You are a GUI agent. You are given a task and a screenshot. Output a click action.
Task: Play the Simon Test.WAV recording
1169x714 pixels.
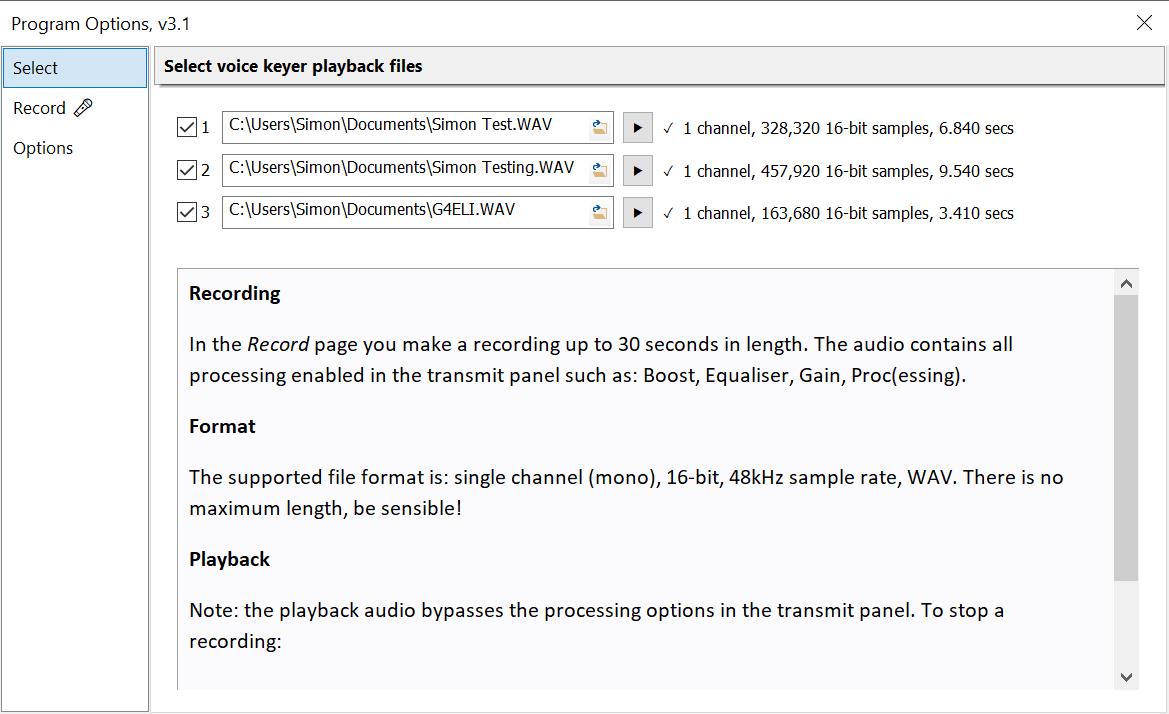click(637, 128)
